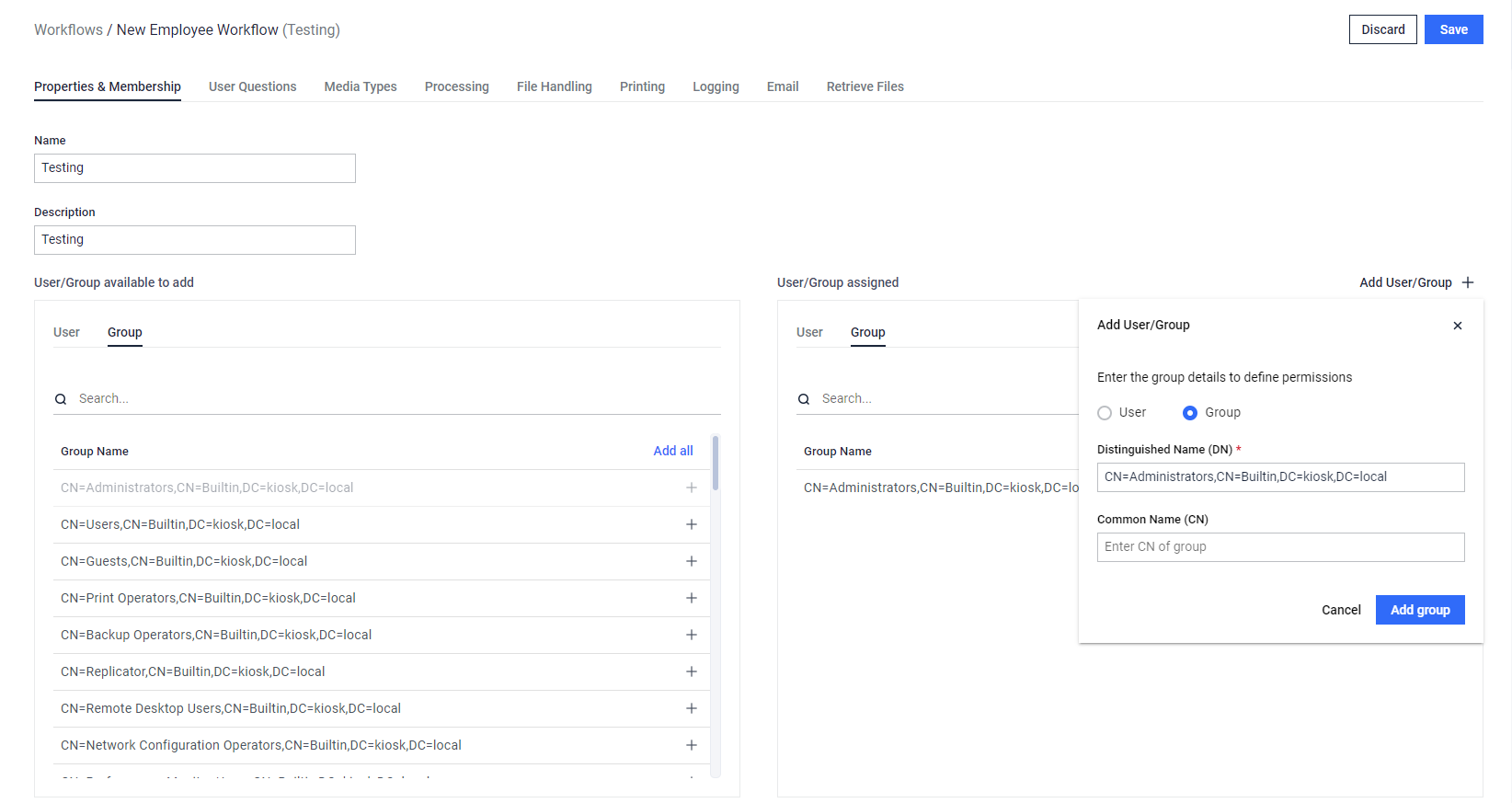Select Group tab in available to add panel

[125, 332]
